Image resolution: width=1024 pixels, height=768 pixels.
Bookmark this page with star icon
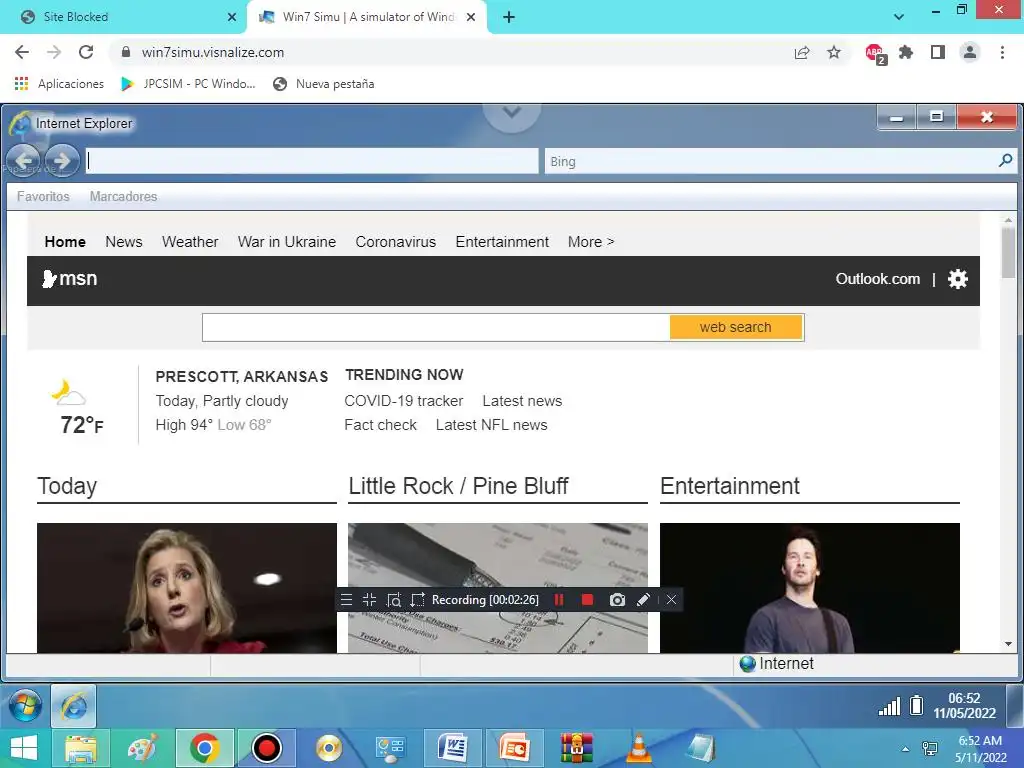pyautogui.click(x=834, y=52)
